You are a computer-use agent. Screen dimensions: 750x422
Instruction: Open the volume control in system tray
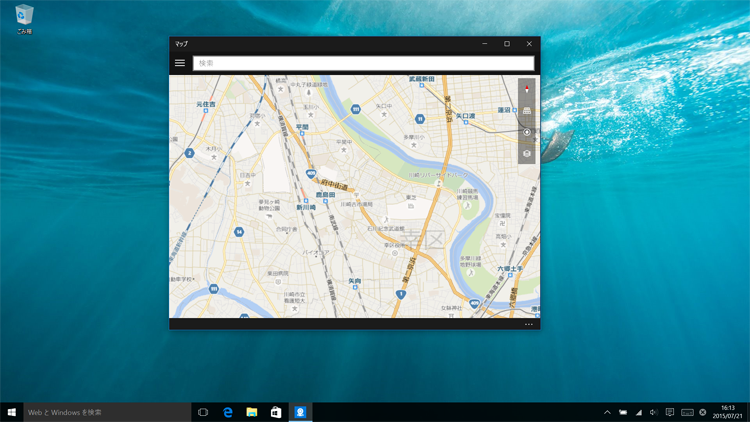[654, 412]
